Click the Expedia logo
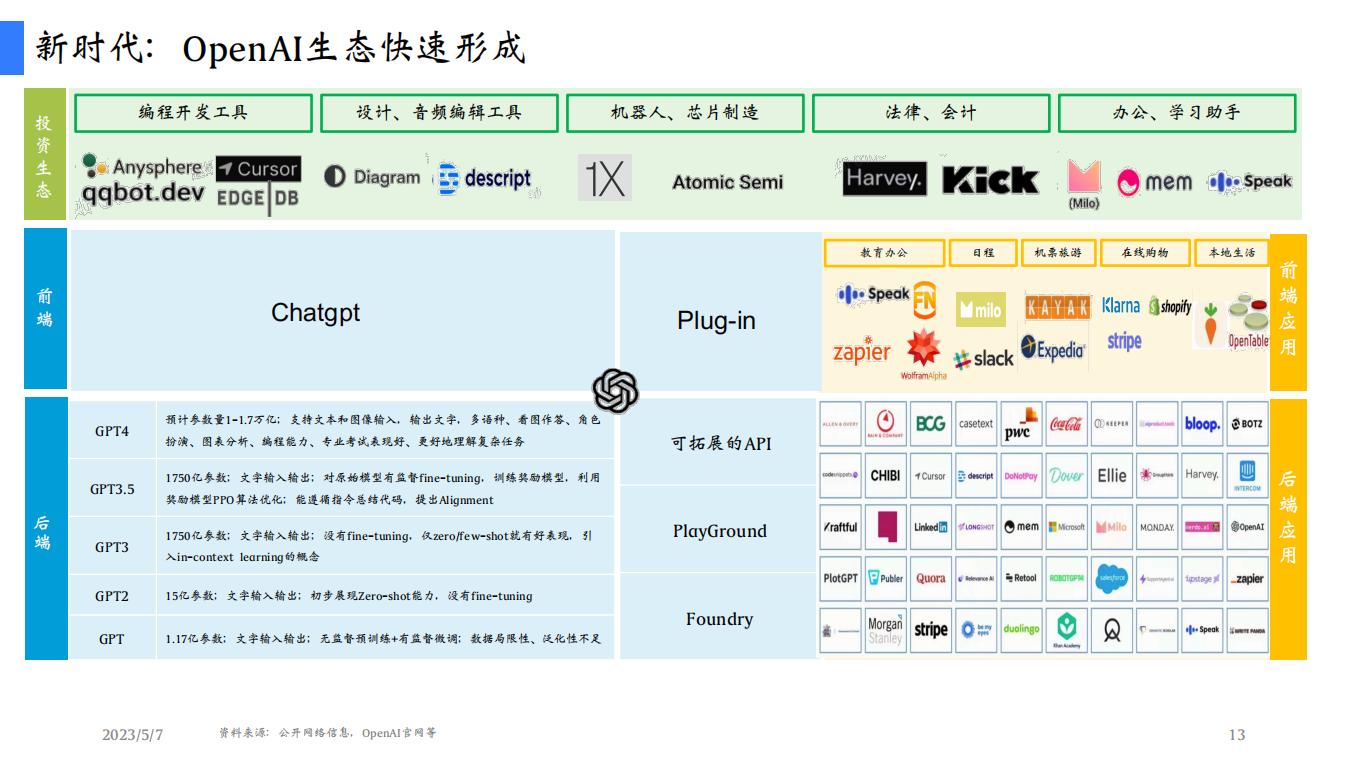 pos(1053,349)
